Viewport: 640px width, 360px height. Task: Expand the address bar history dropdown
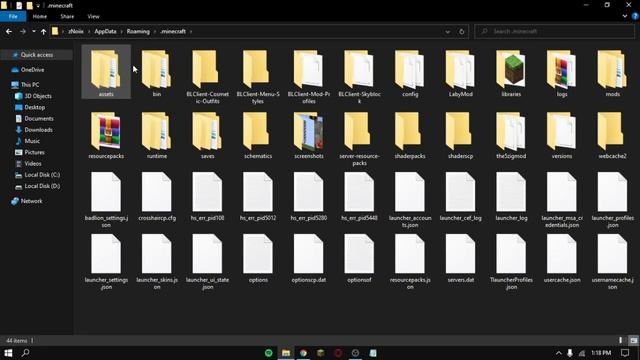click(x=447, y=31)
